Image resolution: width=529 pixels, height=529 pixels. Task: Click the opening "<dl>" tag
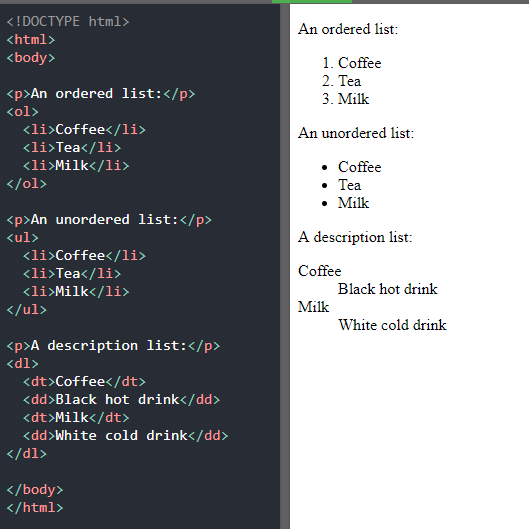(23, 364)
